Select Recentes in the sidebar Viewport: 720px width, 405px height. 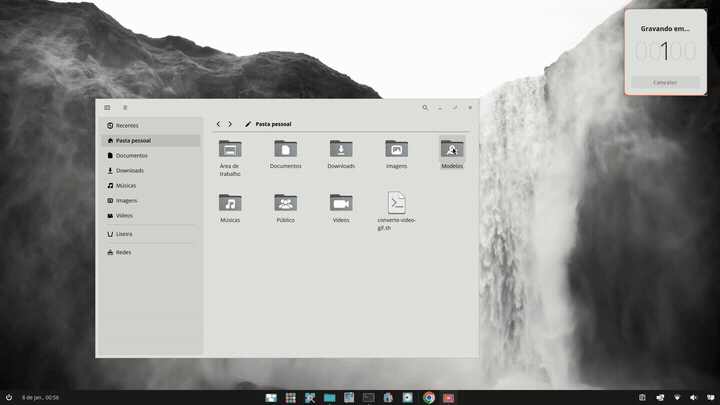point(127,126)
